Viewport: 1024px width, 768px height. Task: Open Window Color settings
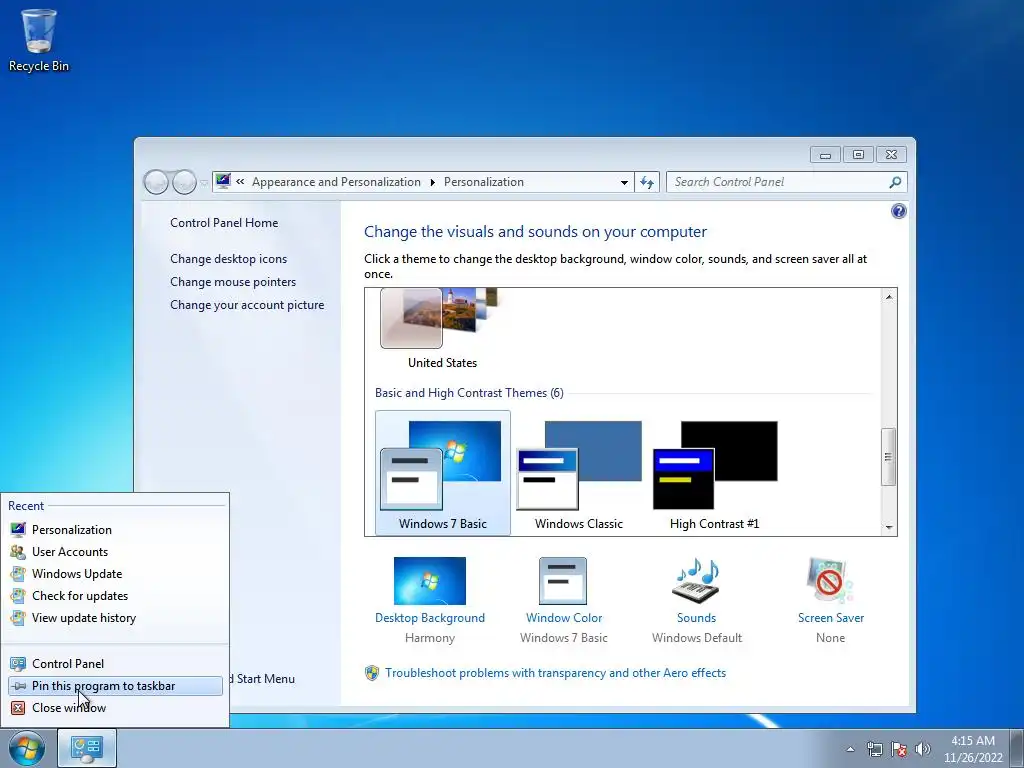(x=564, y=600)
